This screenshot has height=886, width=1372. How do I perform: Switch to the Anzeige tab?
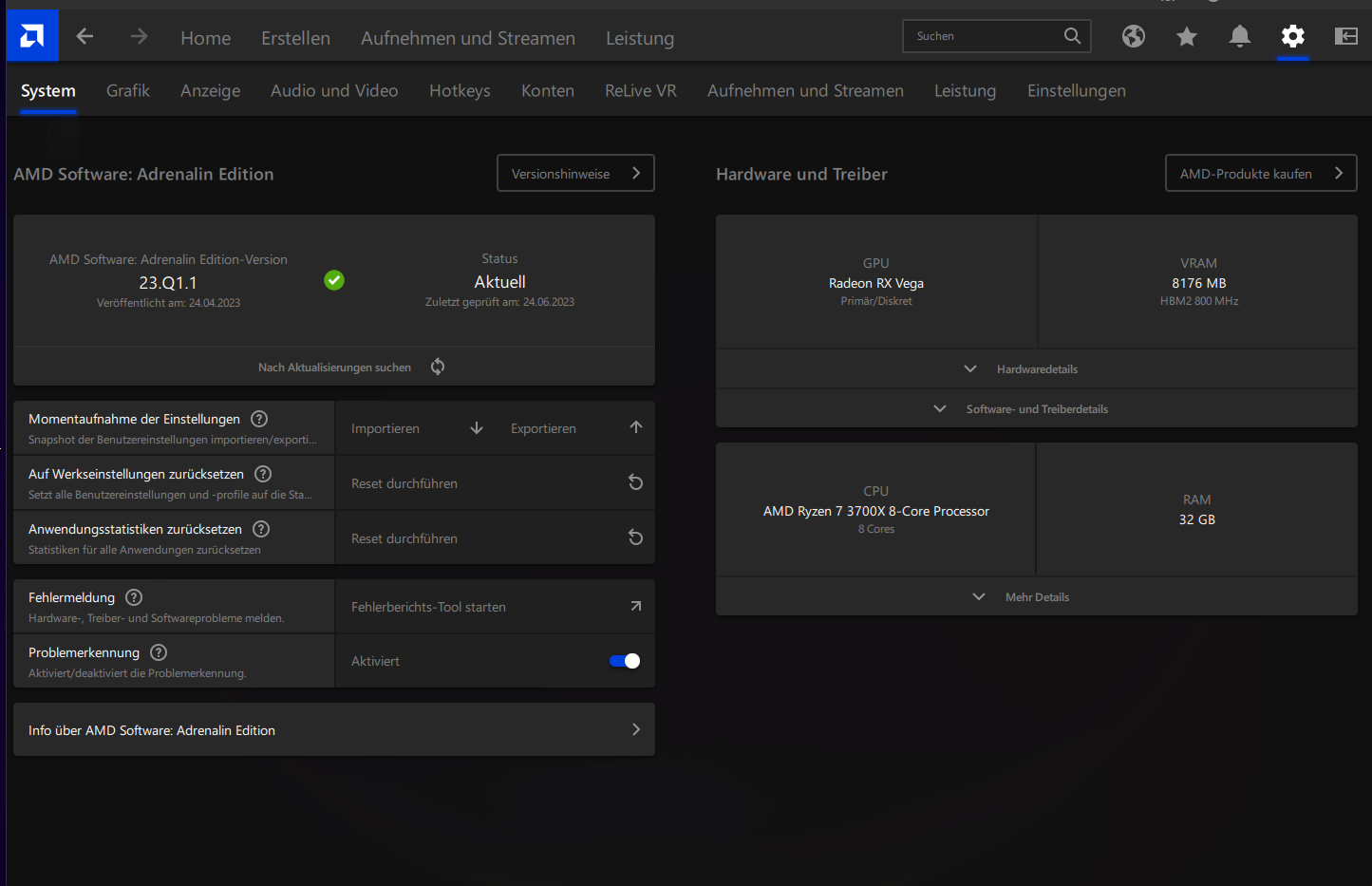(211, 90)
